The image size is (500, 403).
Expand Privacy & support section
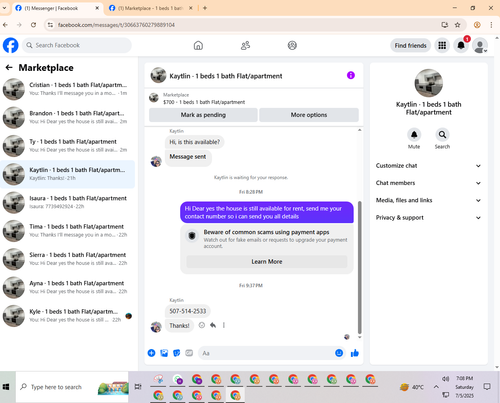click(x=428, y=218)
